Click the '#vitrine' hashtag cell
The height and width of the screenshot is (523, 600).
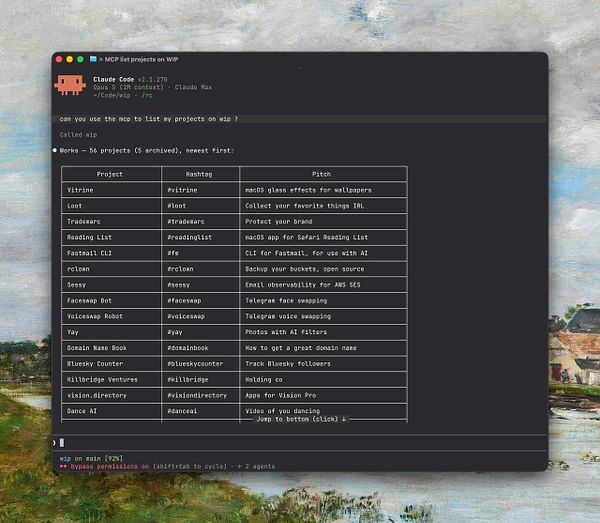click(x=182, y=190)
